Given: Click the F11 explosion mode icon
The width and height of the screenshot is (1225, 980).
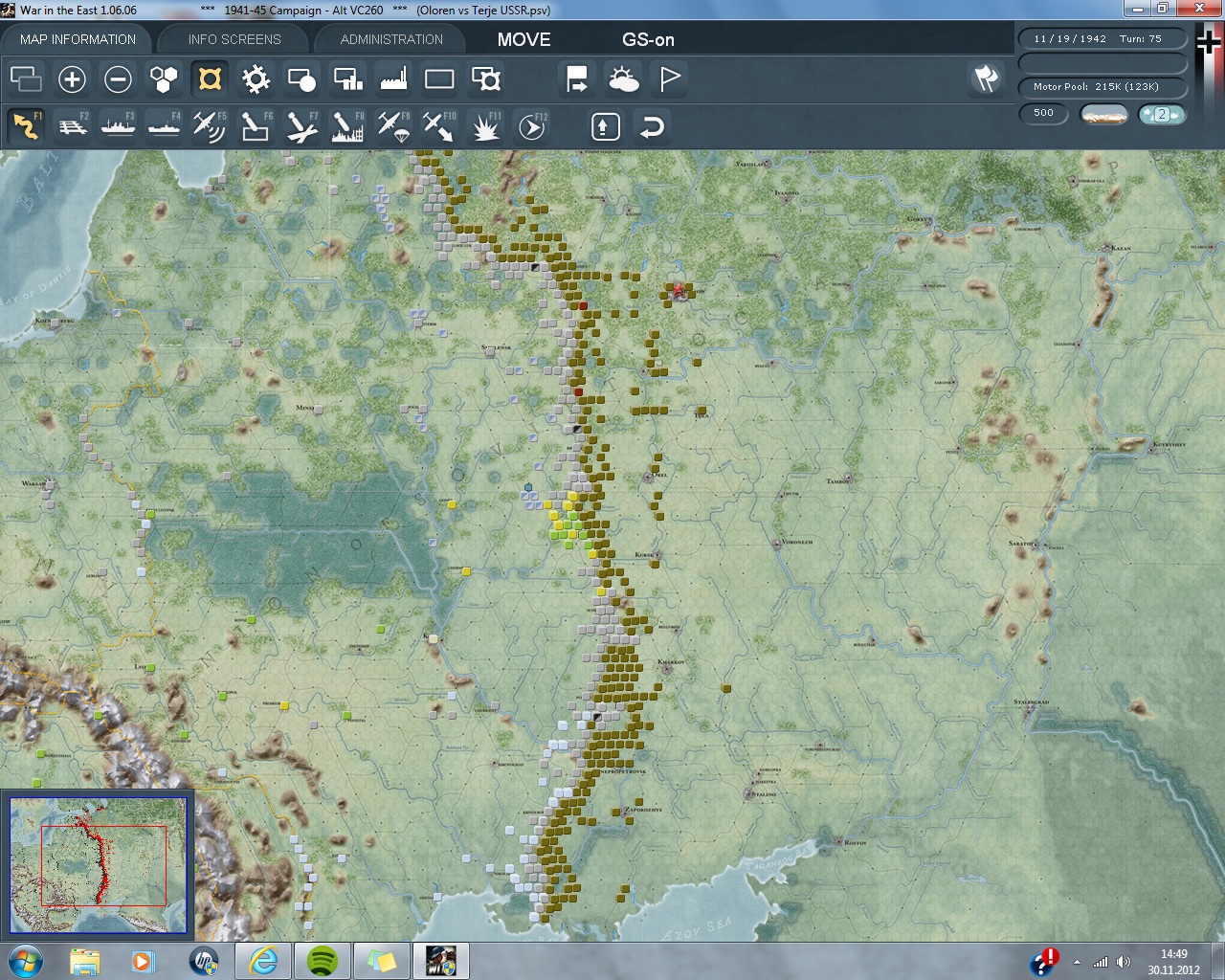Looking at the screenshot, I should (485, 126).
